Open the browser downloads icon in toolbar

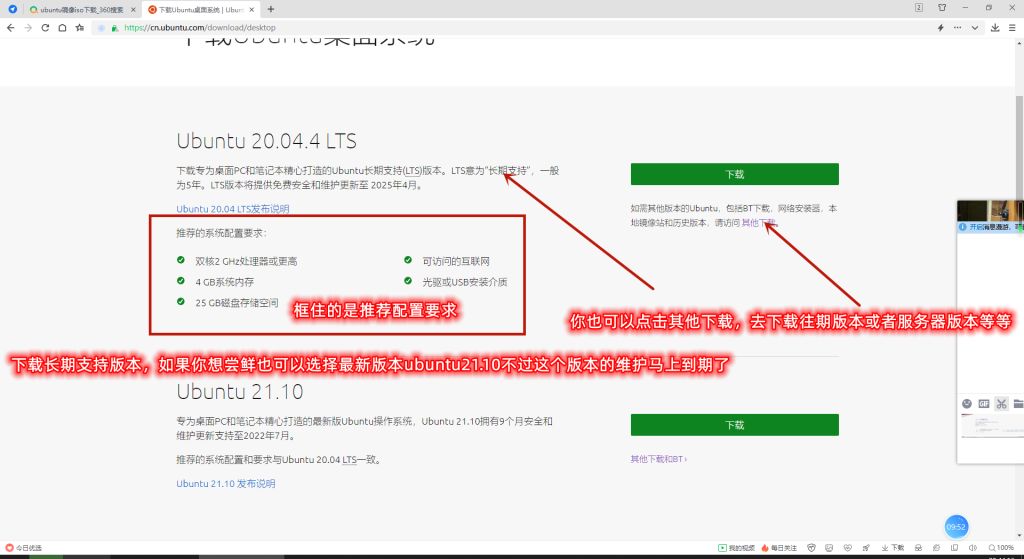[x=995, y=28]
